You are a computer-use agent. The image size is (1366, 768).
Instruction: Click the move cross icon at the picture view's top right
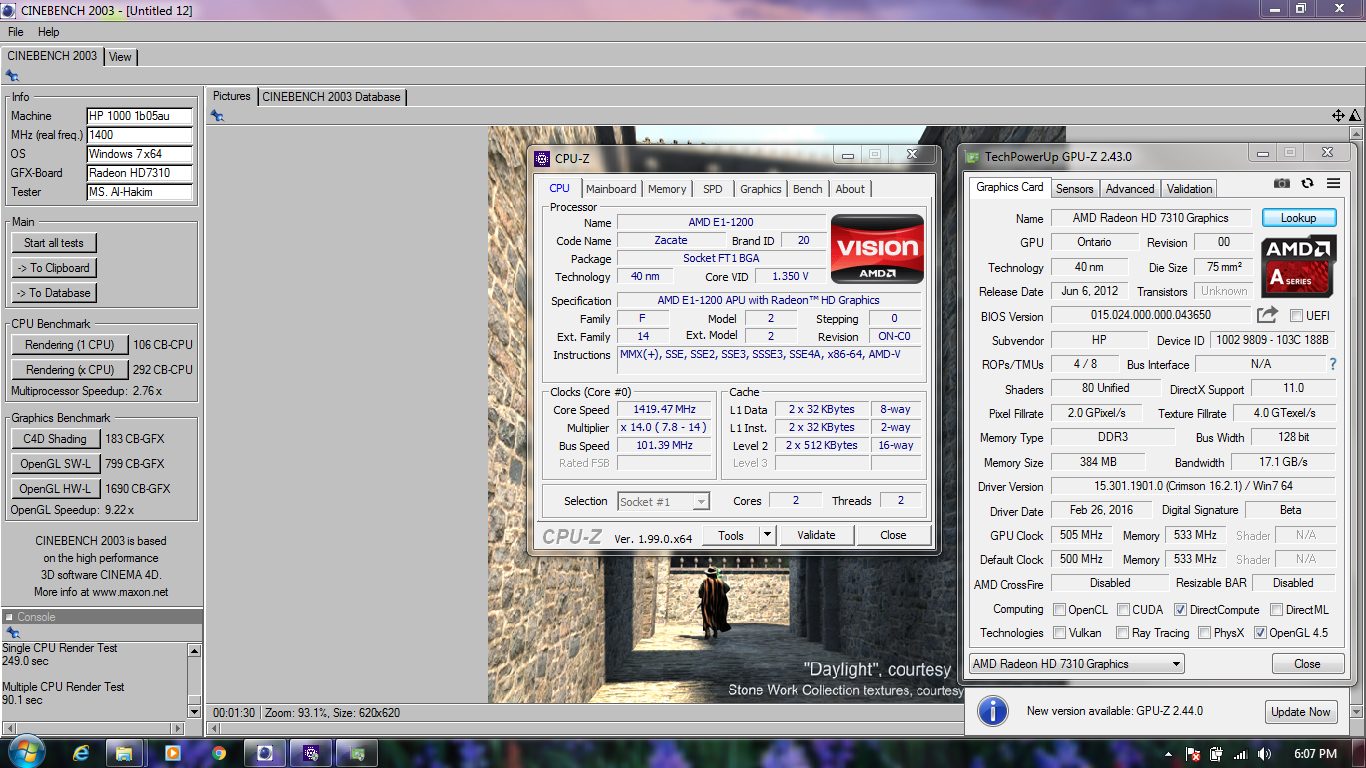1338,116
